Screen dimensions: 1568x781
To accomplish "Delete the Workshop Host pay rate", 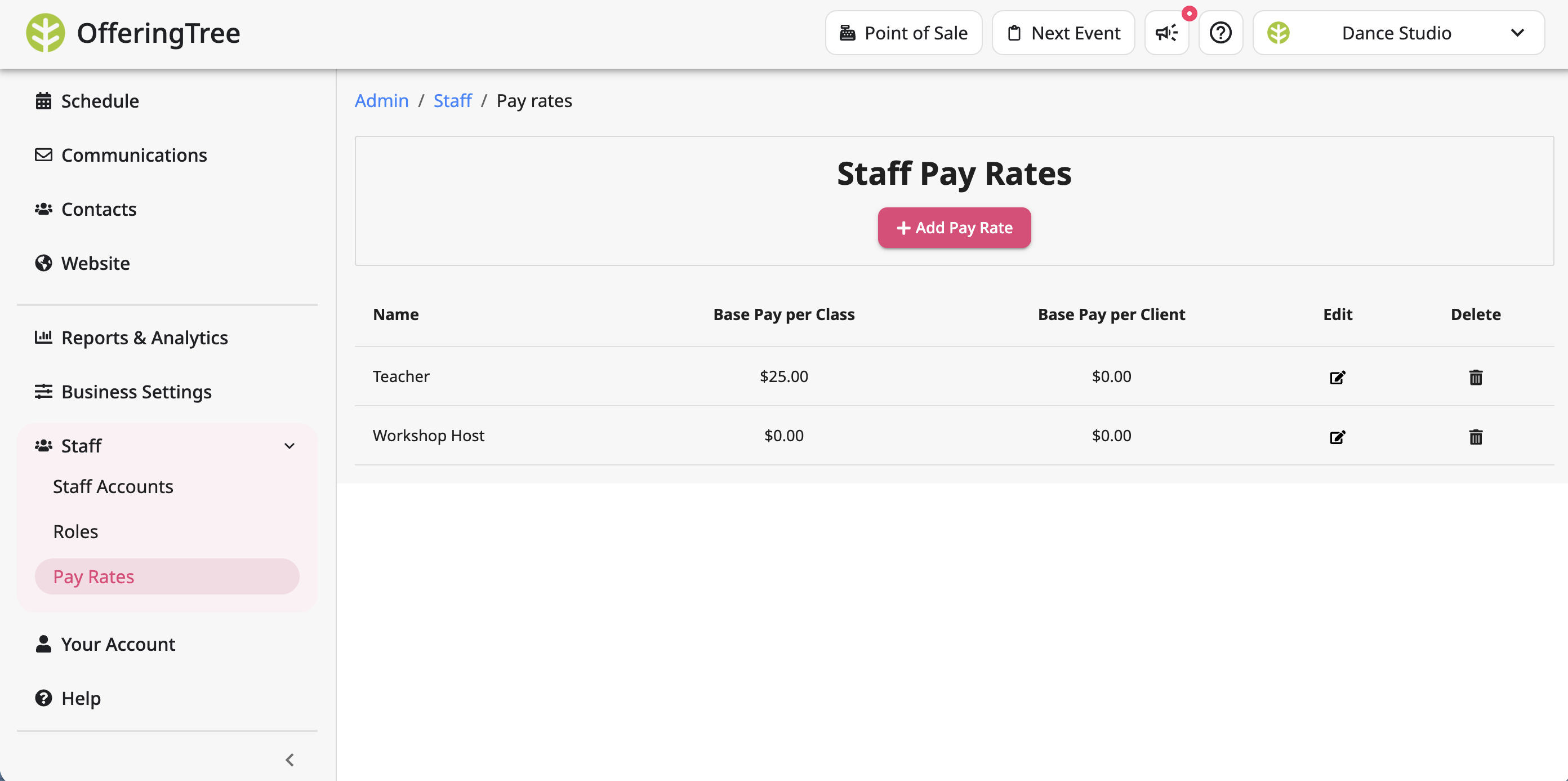I will pos(1476,437).
